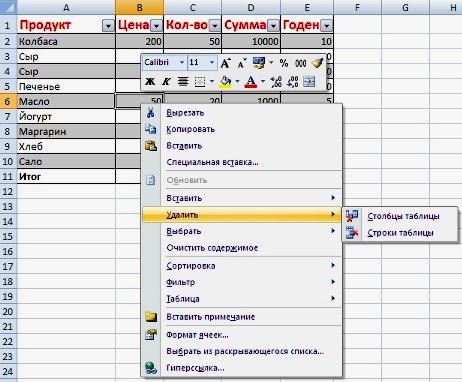This screenshot has height=382, width=462.
Task: Apply percent style format
Action: [284, 63]
